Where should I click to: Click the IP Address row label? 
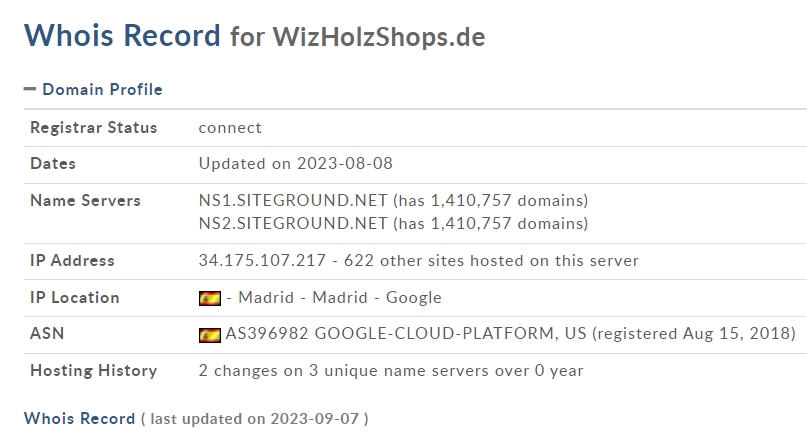pyautogui.click(x=73, y=260)
